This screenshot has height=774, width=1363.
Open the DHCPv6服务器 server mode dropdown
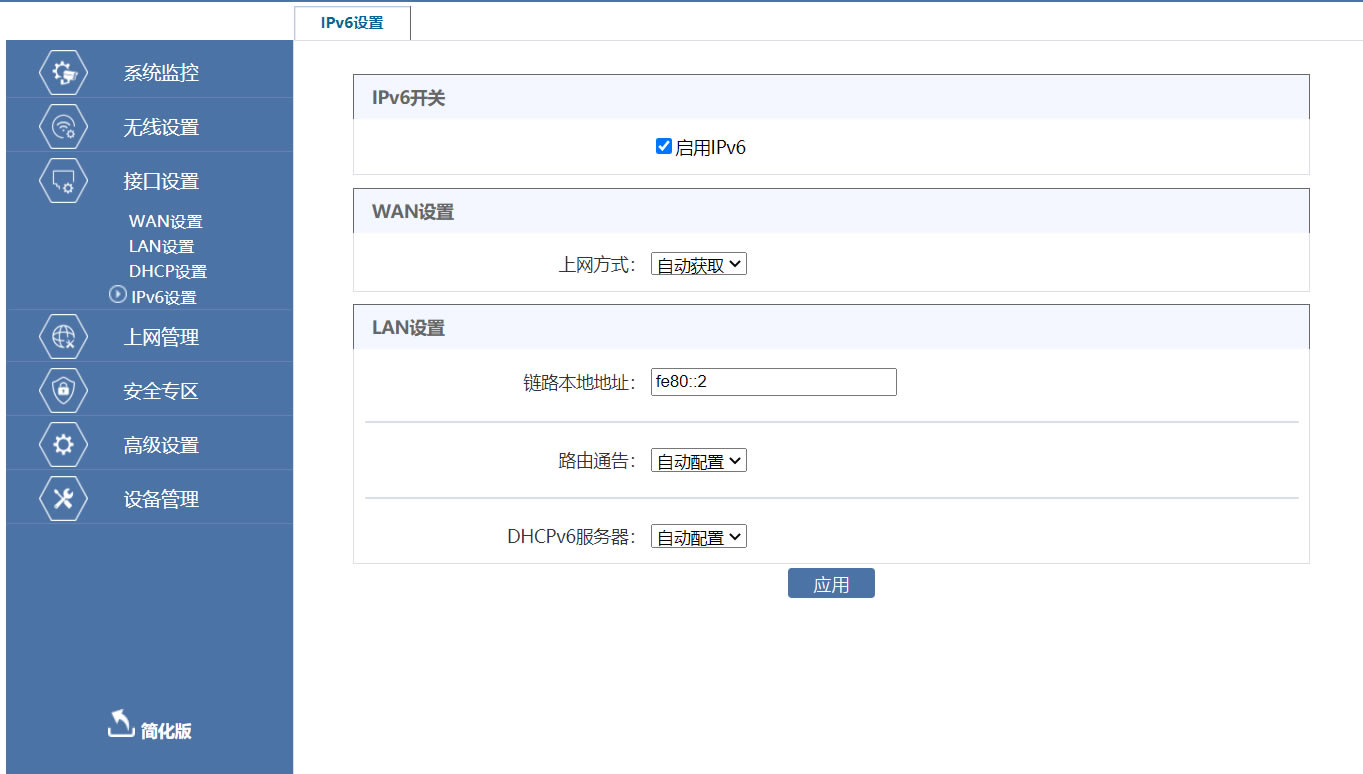[698, 535]
